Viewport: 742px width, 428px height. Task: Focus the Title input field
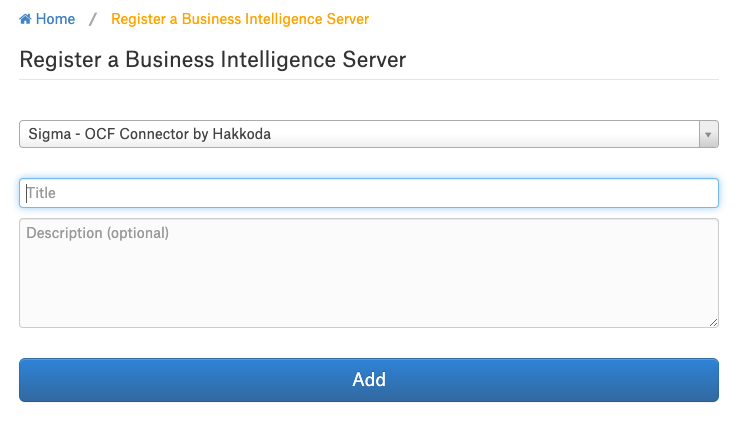tap(369, 193)
